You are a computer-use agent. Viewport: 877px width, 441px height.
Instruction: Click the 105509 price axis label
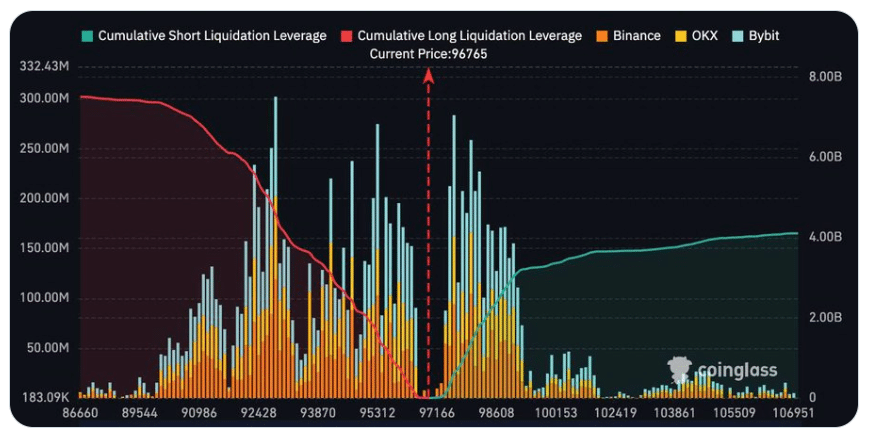[x=734, y=414]
